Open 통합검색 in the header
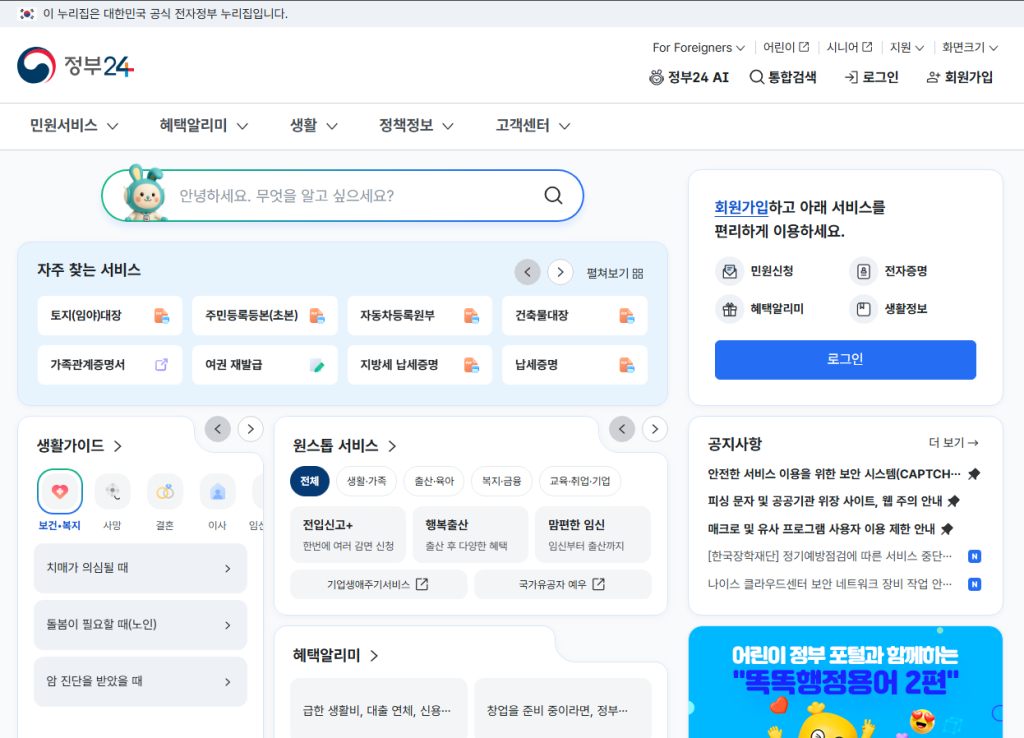 (782, 77)
